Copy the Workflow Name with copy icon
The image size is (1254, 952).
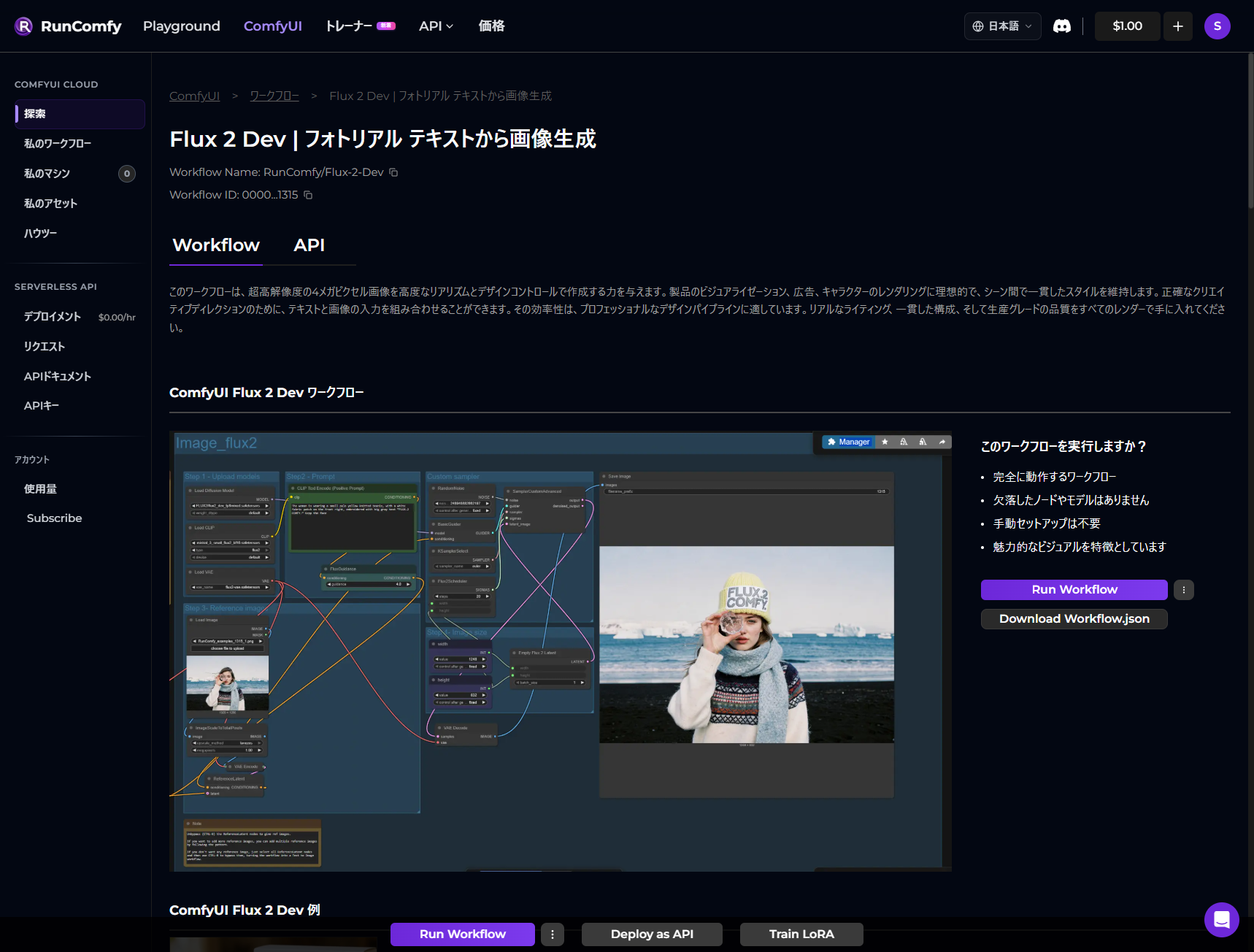point(393,172)
